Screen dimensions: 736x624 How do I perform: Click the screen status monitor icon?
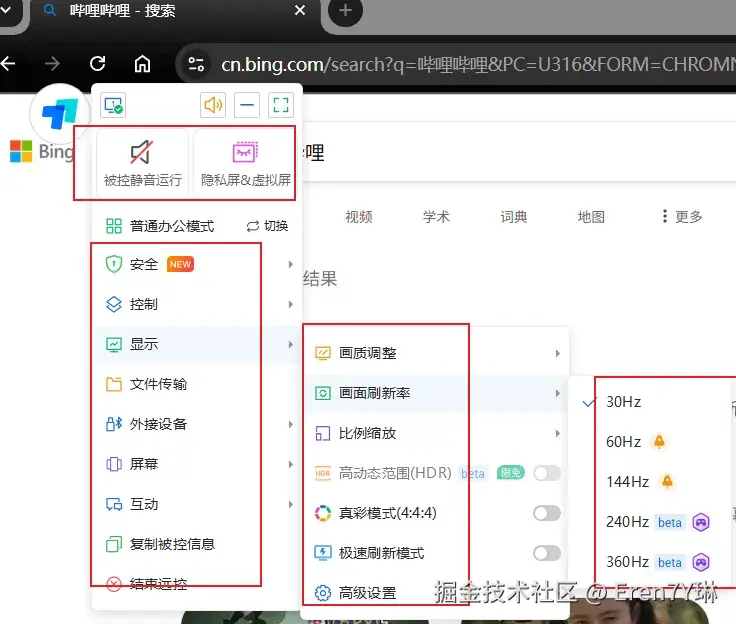click(x=113, y=105)
